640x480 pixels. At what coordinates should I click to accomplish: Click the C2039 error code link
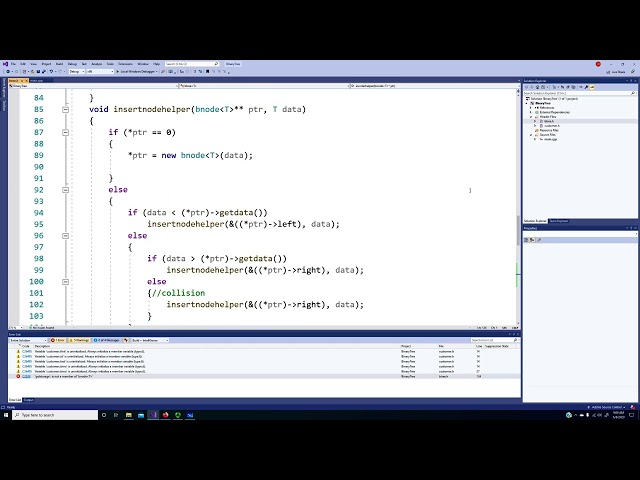tap(27, 376)
